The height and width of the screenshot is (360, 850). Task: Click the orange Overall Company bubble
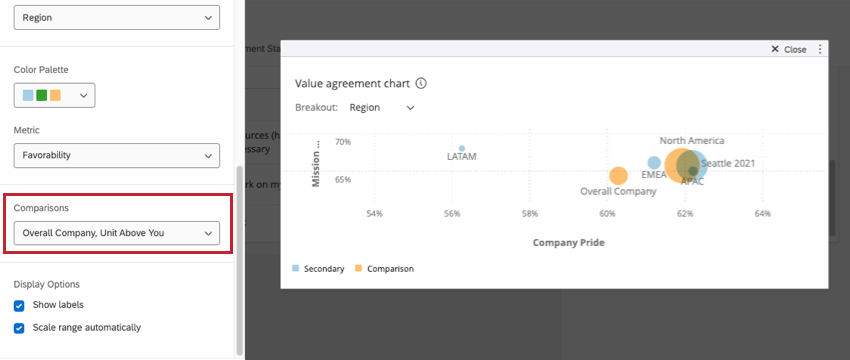pos(618,176)
